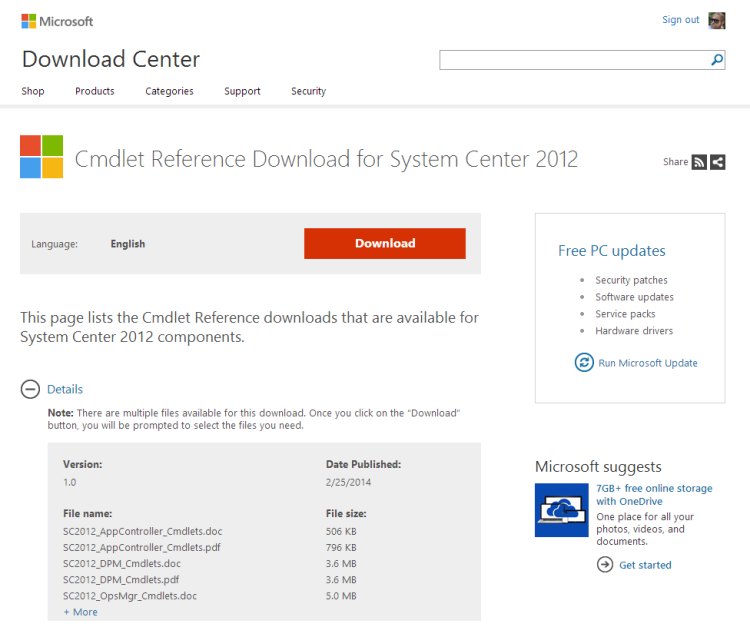This screenshot has width=750, height=627.
Task: Click Cmdlet Reference Download page title
Action: [326, 159]
